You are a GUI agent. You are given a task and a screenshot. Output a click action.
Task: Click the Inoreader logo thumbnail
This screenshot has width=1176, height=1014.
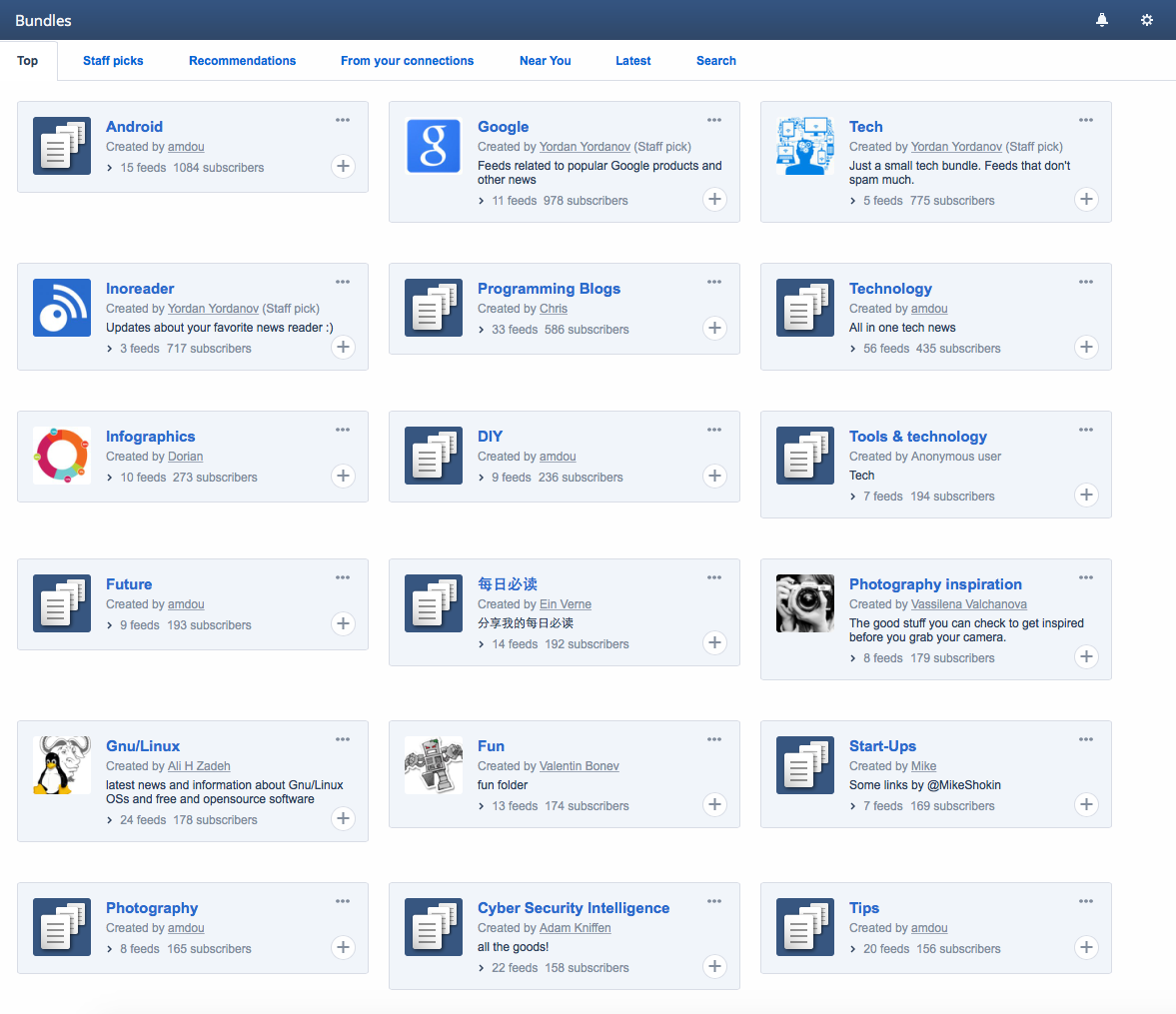(62, 308)
